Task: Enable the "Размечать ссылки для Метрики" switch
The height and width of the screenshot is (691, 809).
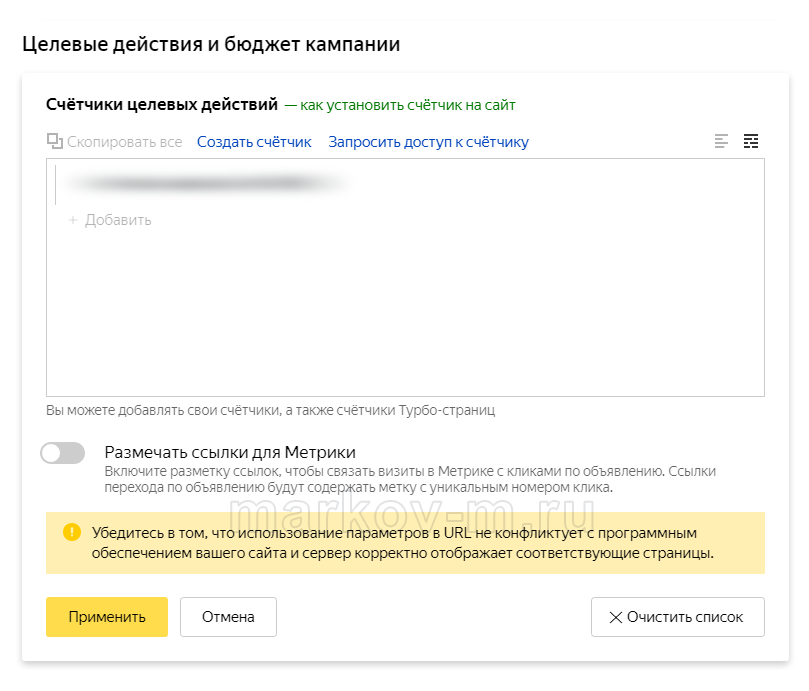Action: (x=63, y=453)
